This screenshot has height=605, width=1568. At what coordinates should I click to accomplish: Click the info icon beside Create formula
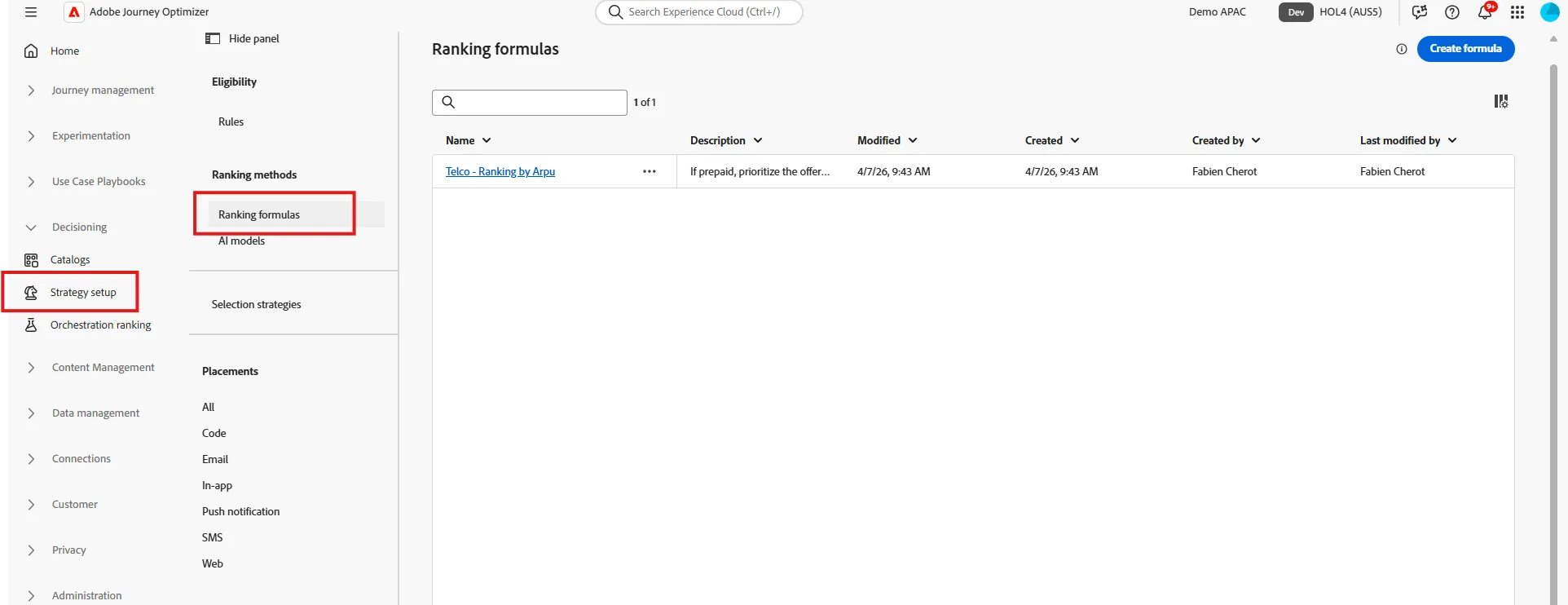click(x=1402, y=49)
